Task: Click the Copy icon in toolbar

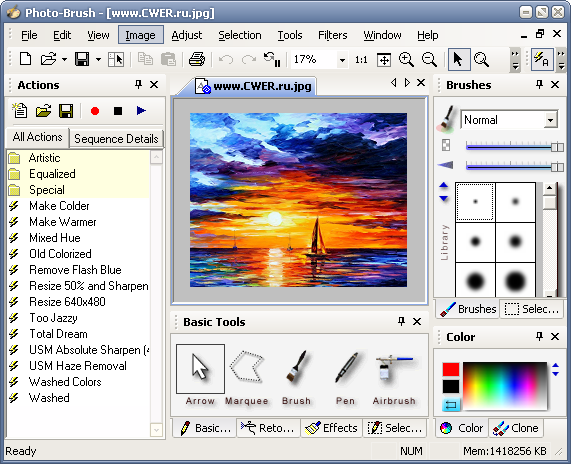Action: coord(145,59)
